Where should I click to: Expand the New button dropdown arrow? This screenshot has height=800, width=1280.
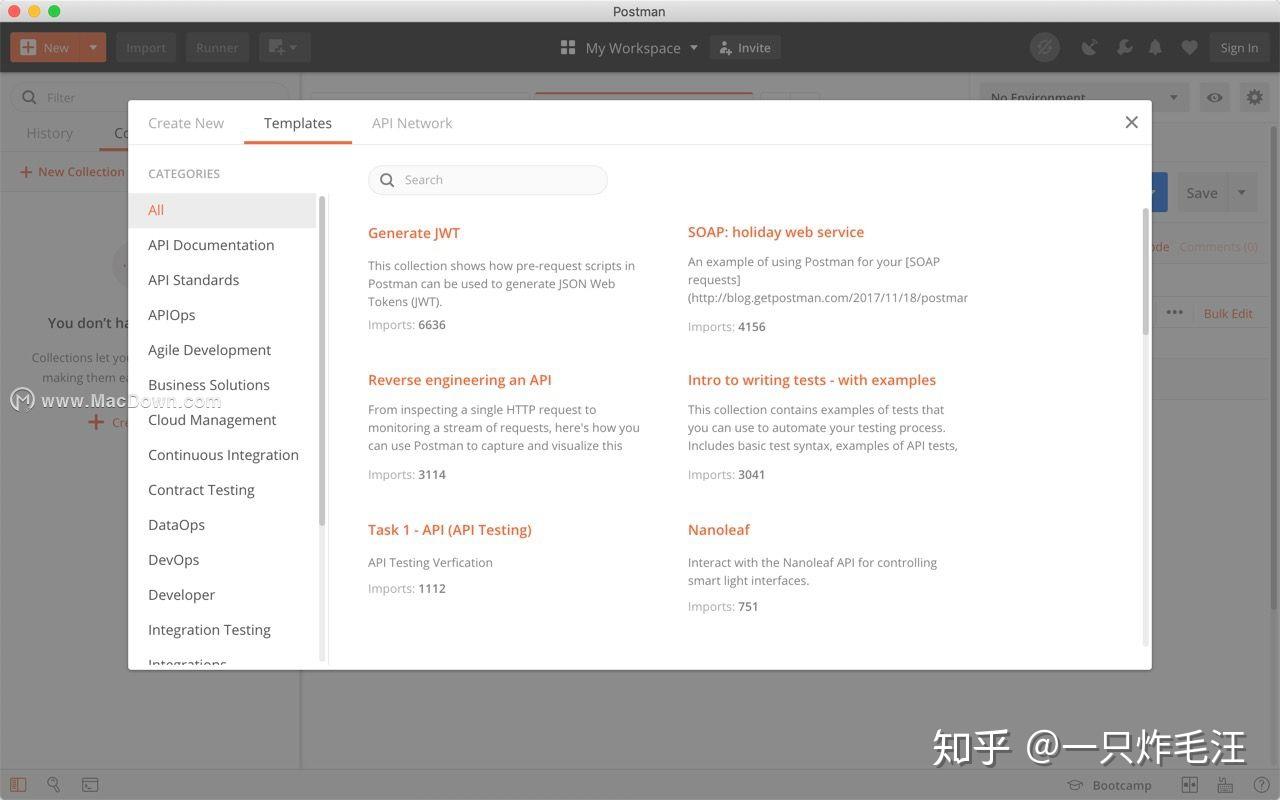click(93, 47)
